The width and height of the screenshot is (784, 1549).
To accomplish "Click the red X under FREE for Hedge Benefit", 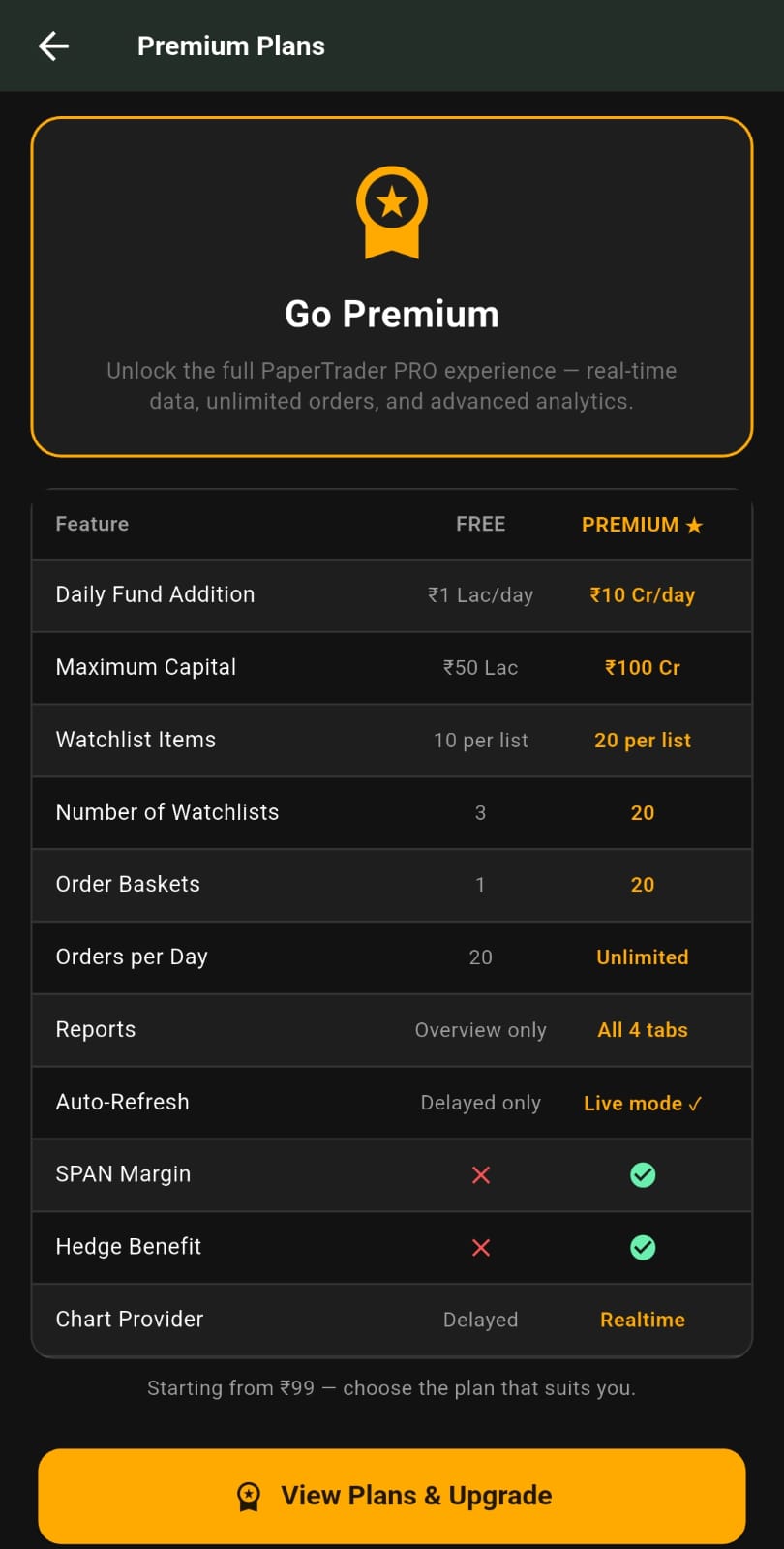I will [481, 1247].
